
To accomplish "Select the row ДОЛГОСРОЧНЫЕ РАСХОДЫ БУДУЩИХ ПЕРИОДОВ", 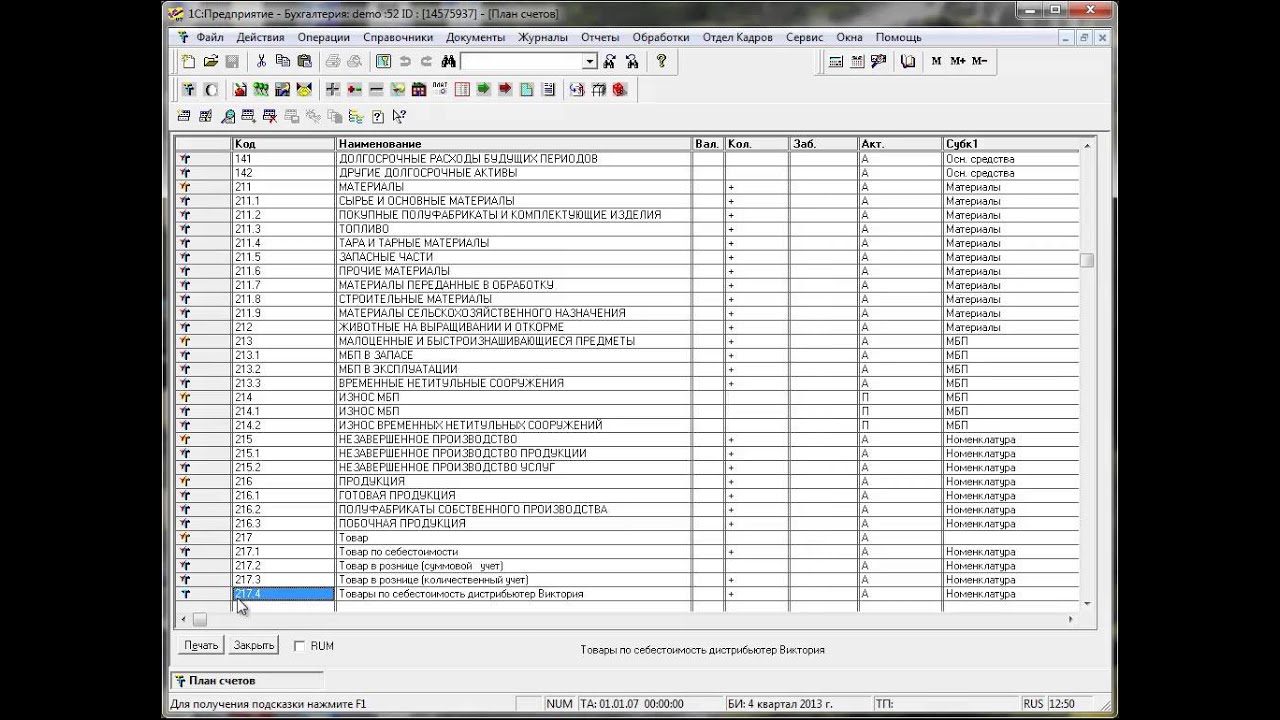I will 628,159.
